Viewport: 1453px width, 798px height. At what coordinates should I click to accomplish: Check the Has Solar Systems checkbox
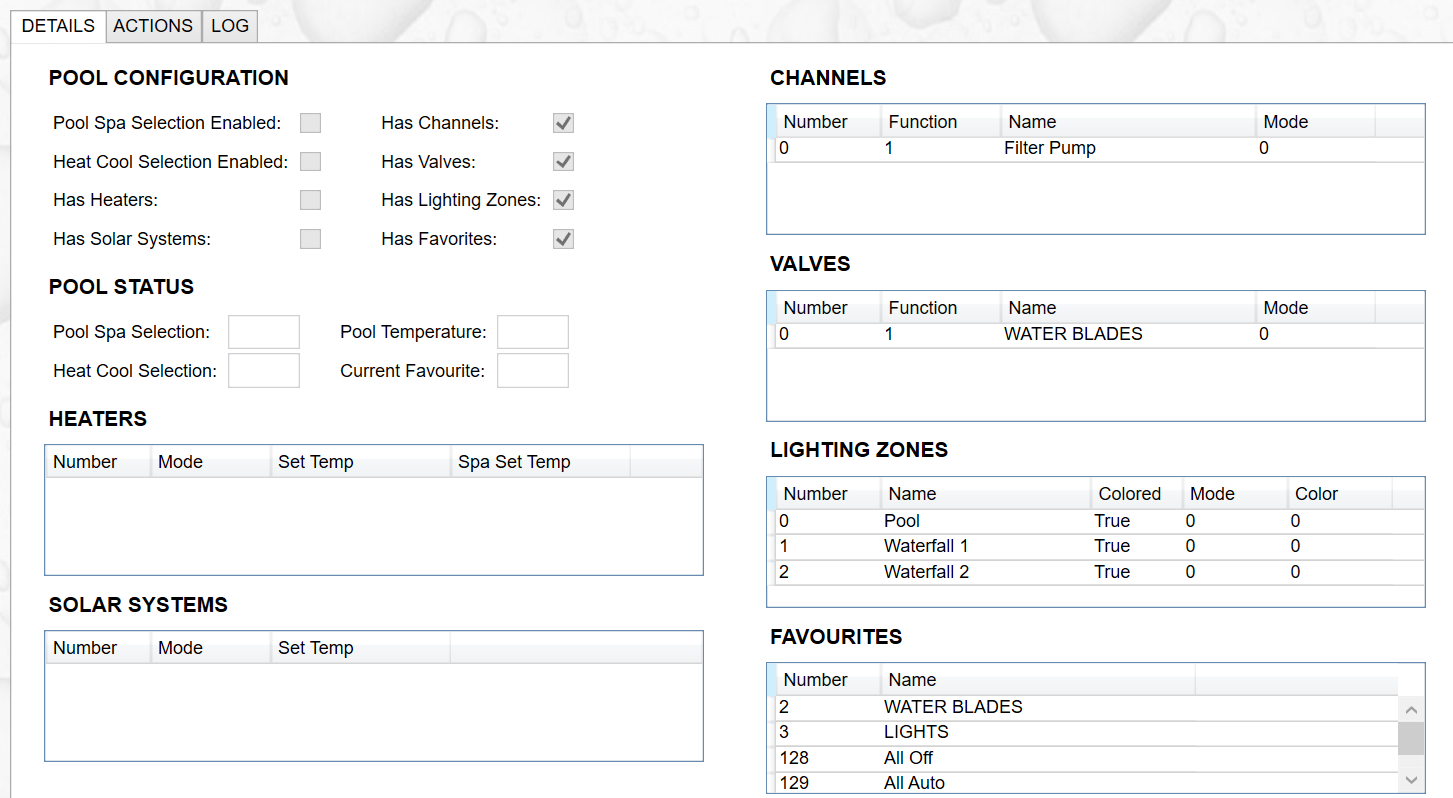(x=310, y=238)
